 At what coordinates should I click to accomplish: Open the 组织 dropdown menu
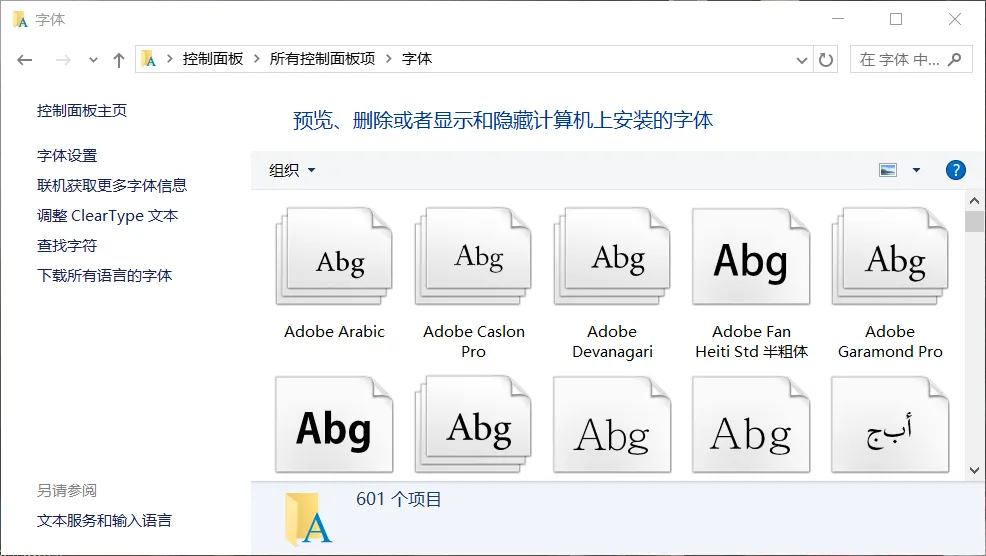click(292, 170)
